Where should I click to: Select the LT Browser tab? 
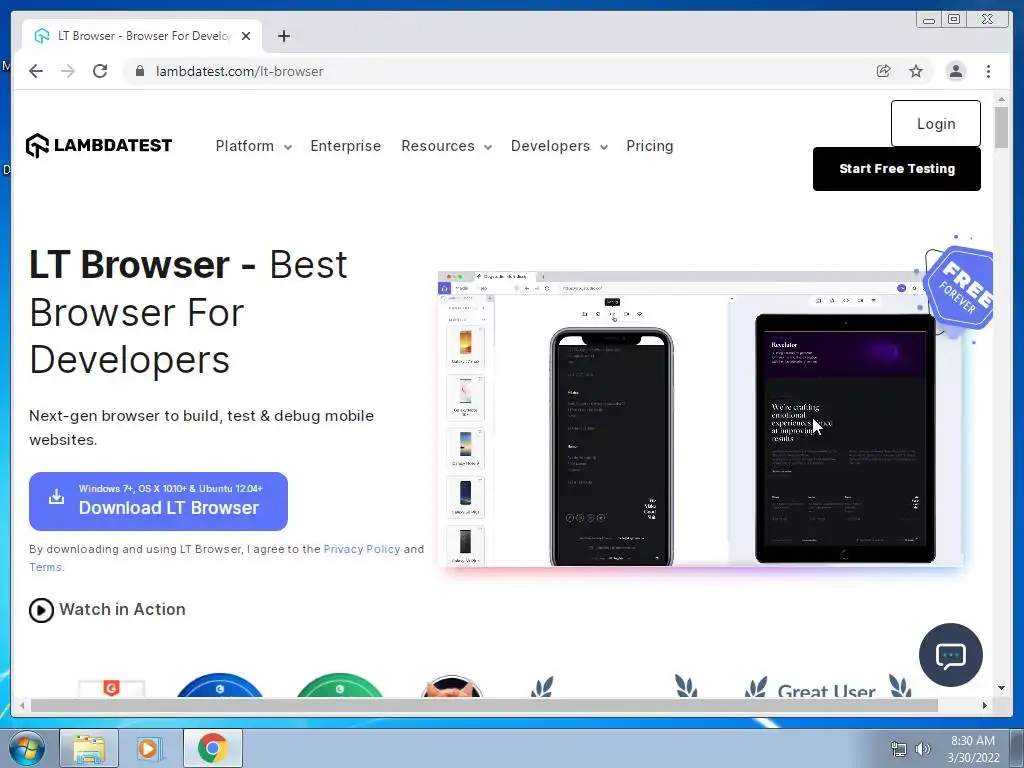tap(142, 36)
